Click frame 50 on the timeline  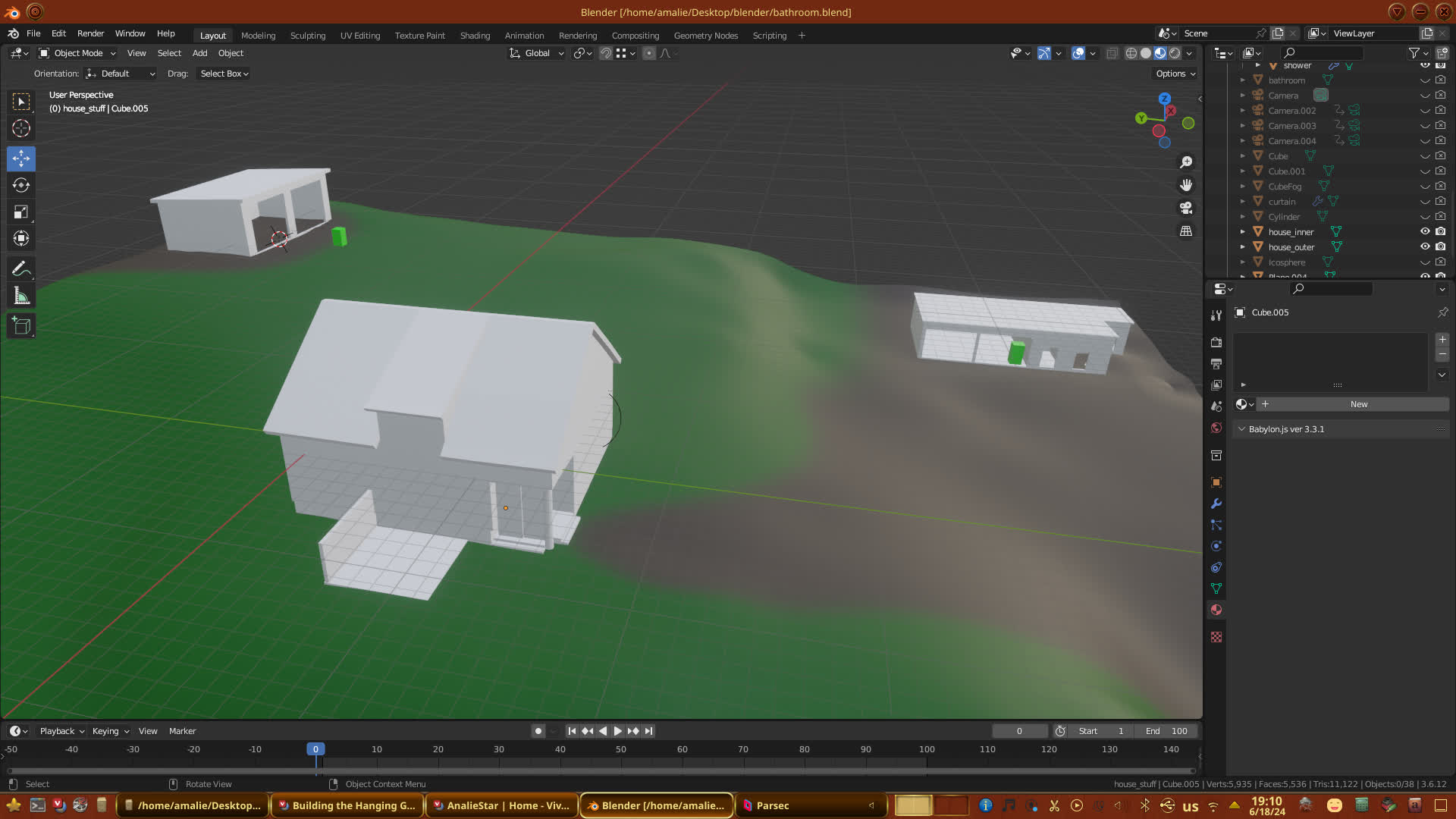tap(621, 749)
